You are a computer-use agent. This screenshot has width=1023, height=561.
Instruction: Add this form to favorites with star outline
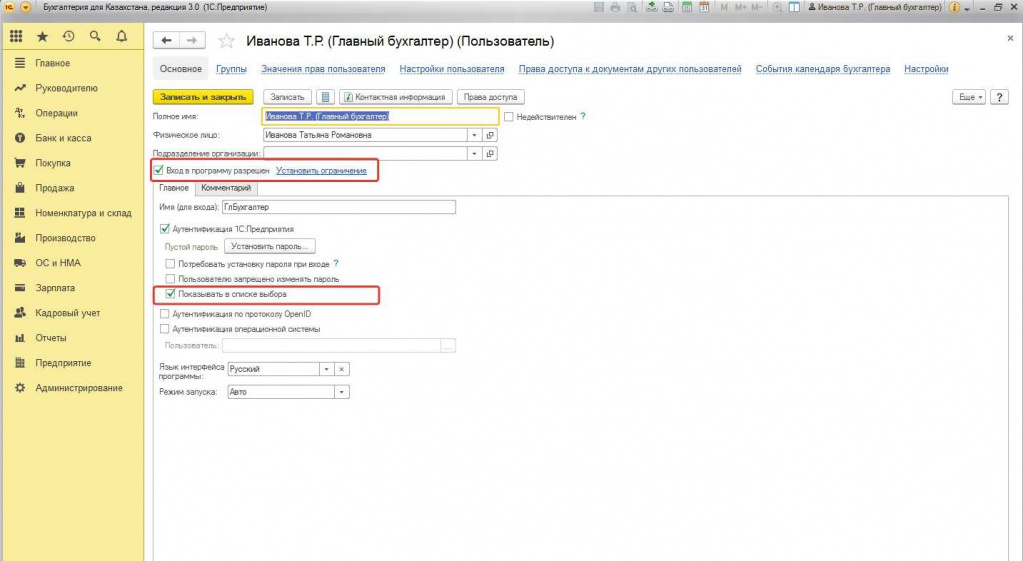click(x=226, y=41)
